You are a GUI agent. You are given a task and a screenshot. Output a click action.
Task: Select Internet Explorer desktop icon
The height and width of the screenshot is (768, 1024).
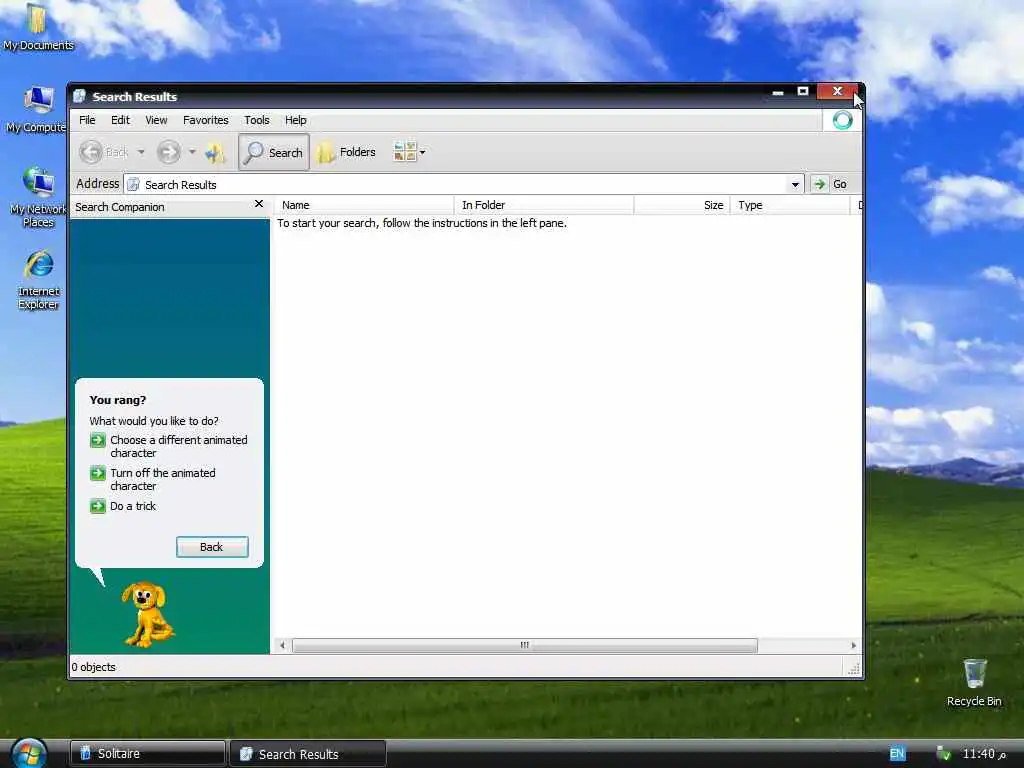point(39,280)
